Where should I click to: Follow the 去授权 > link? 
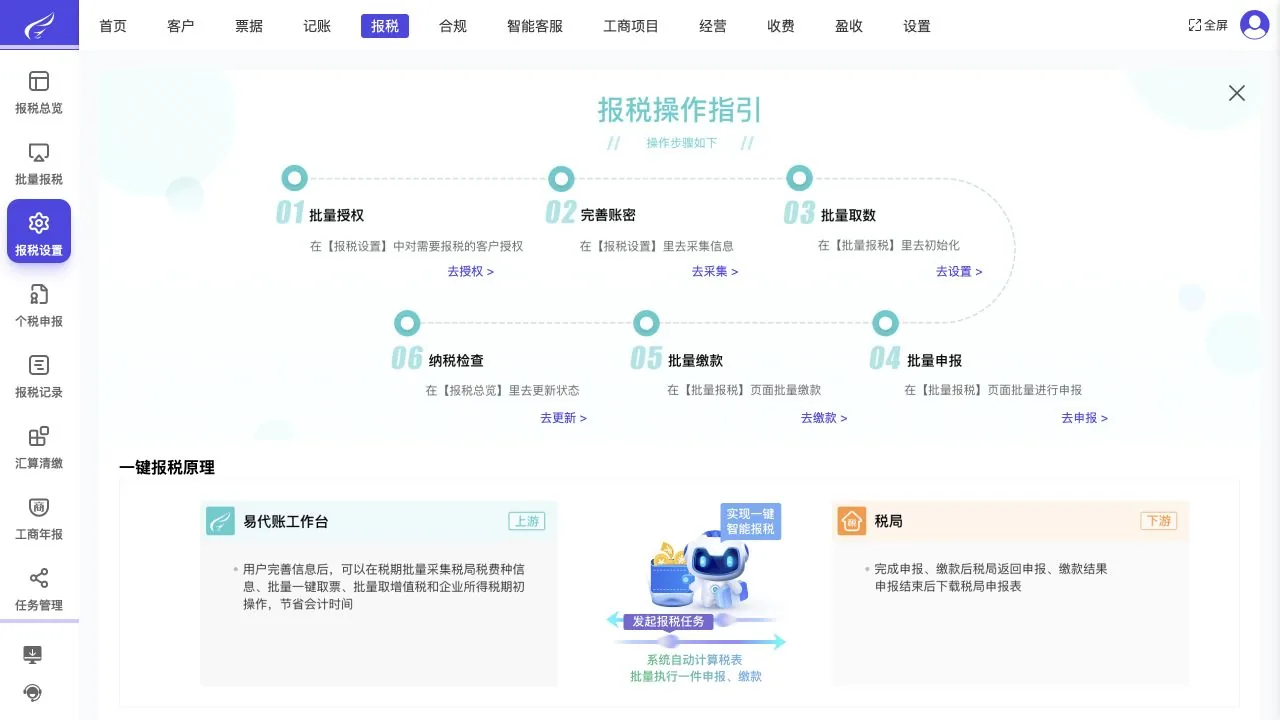[x=470, y=271]
